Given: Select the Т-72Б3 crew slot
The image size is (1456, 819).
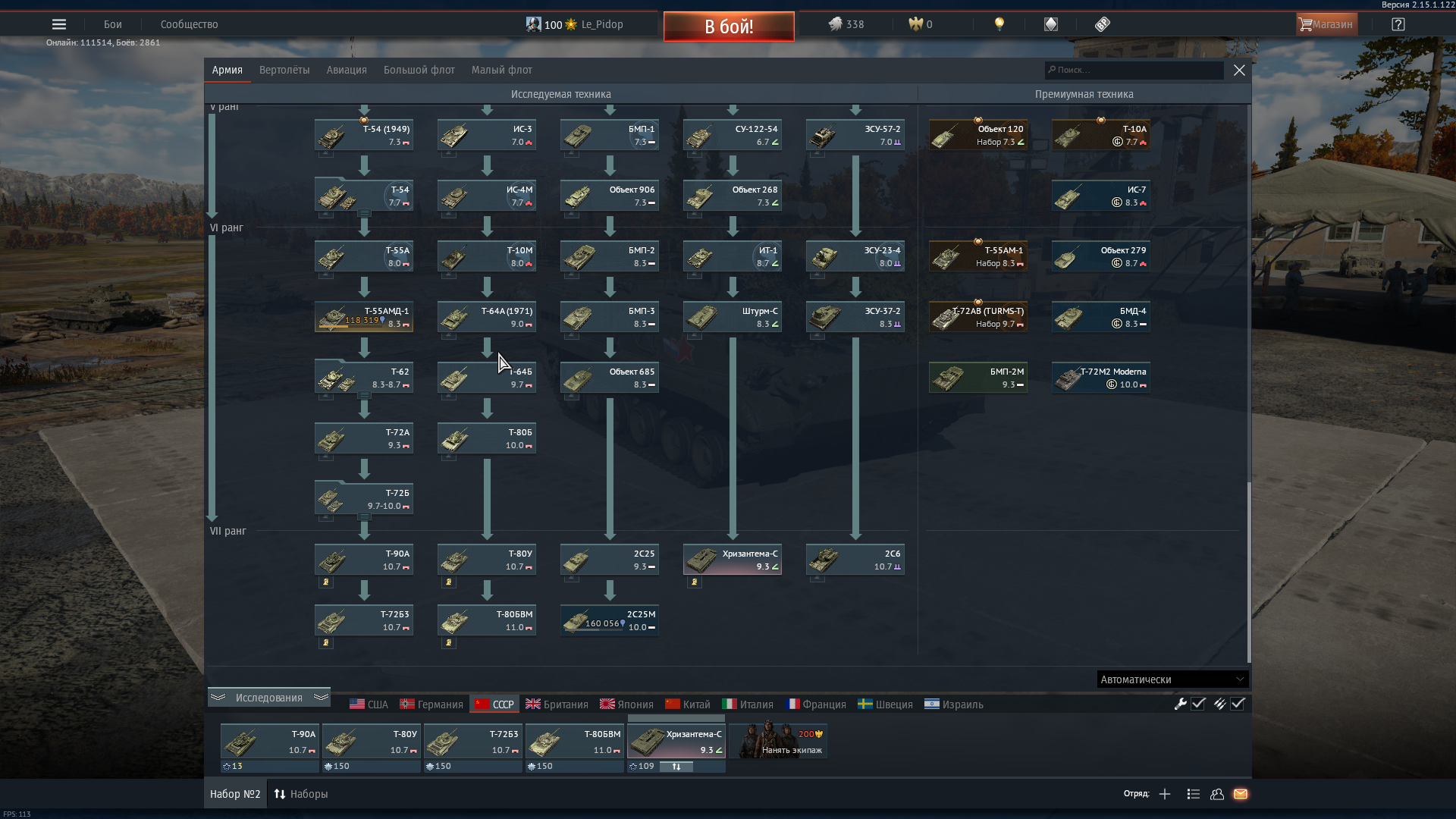Looking at the screenshot, I should point(472,742).
